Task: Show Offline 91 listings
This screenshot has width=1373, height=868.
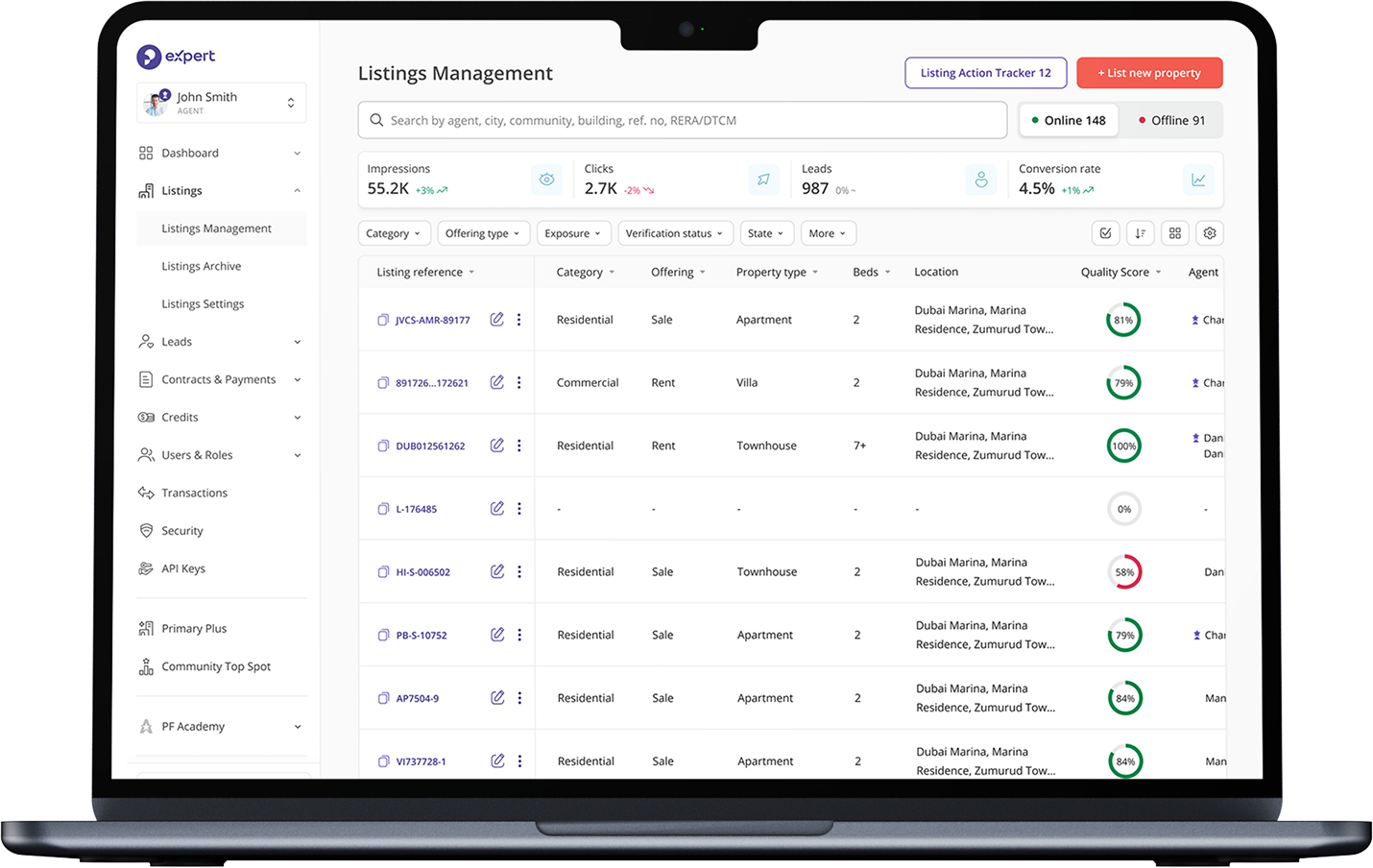Action: point(1170,121)
